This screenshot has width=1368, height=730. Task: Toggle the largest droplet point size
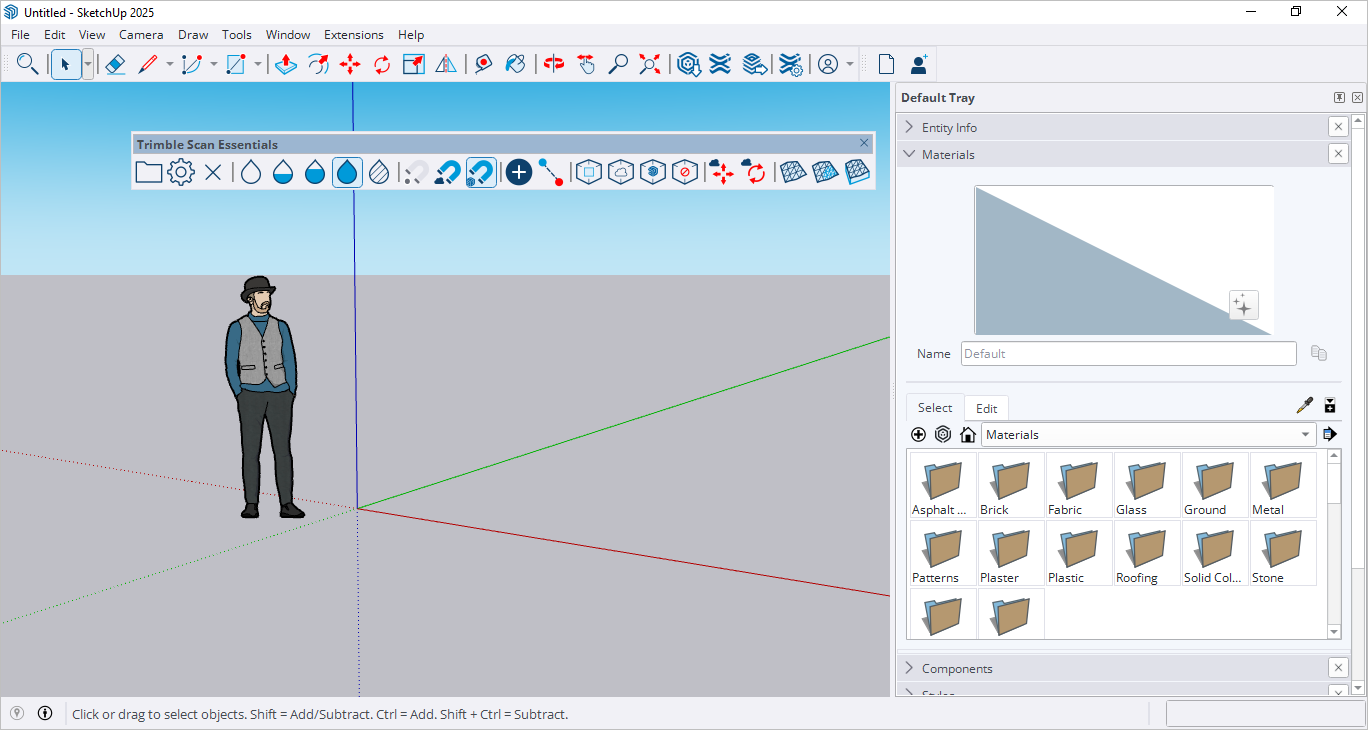point(347,171)
